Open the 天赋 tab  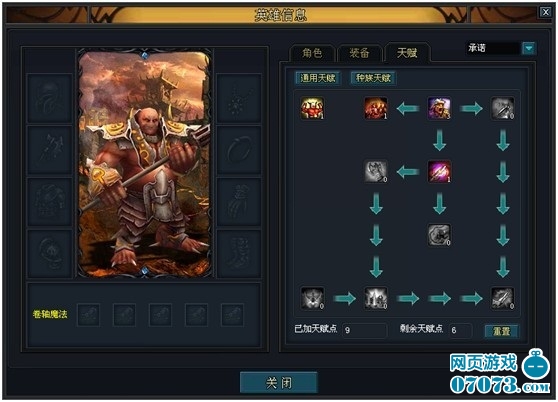(407, 54)
